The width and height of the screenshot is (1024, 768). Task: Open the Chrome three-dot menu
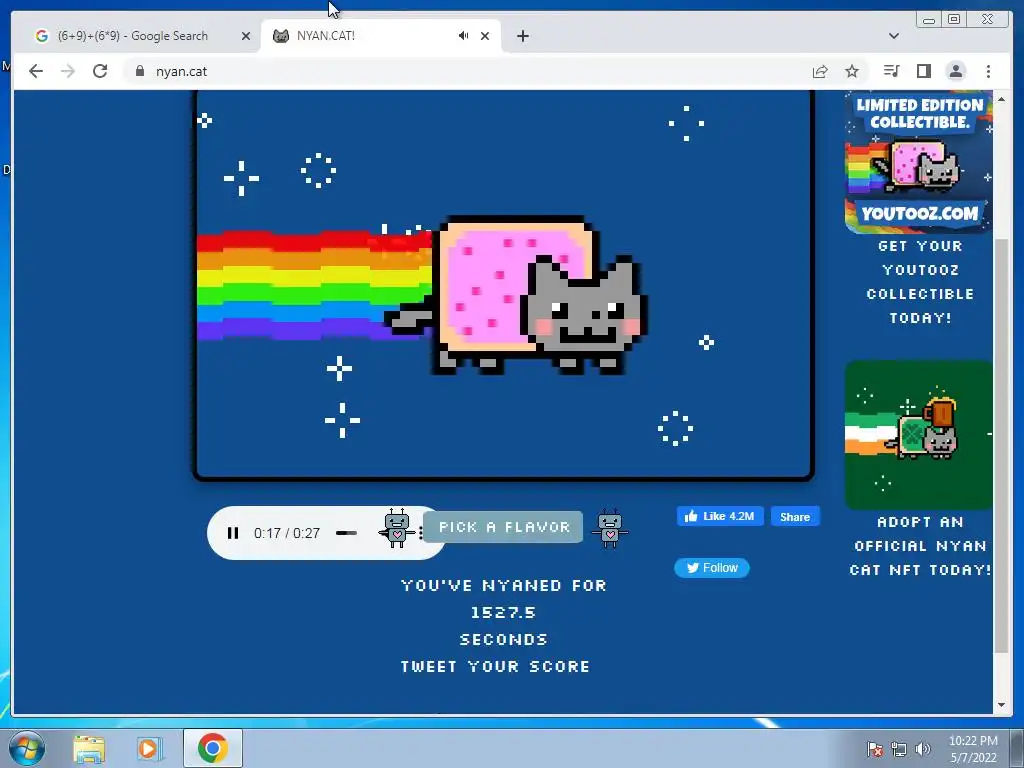coord(988,71)
